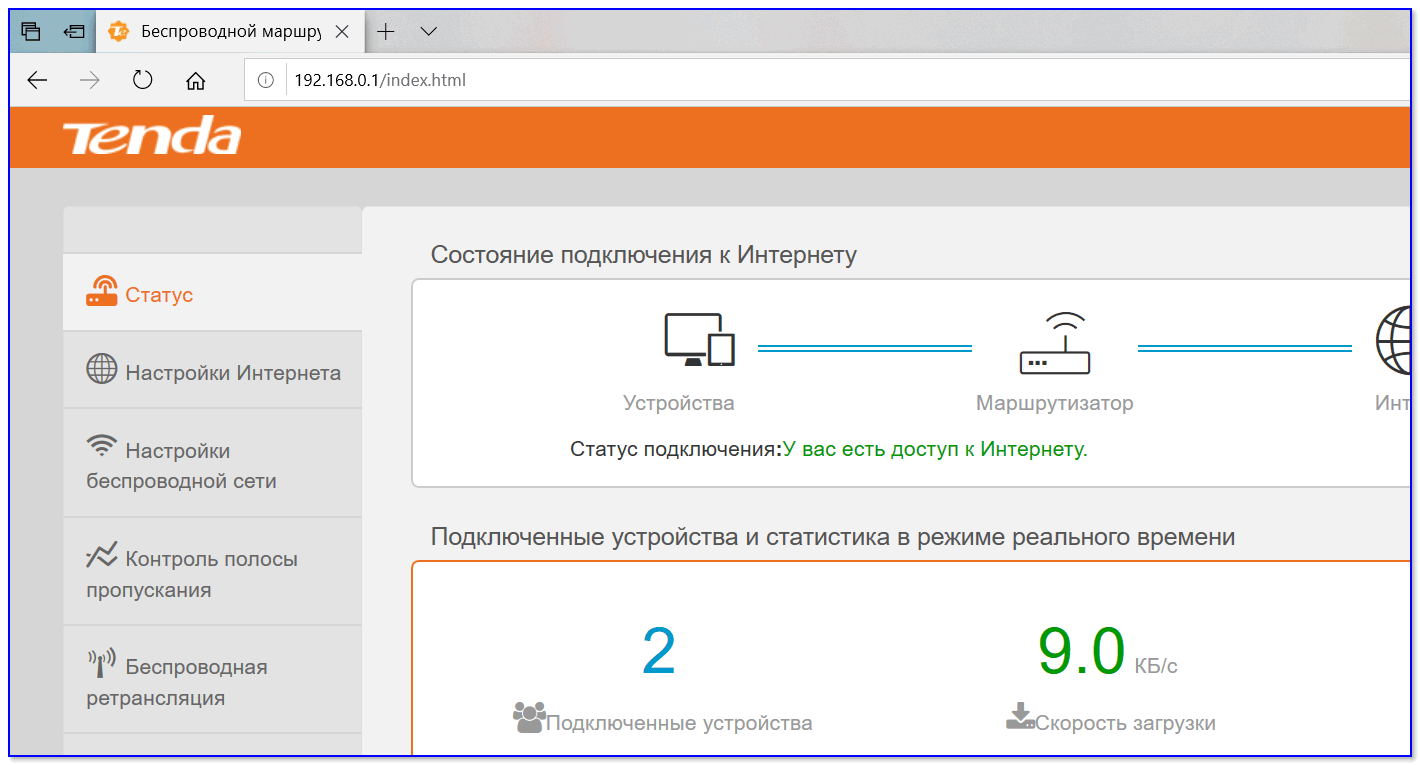Click the tabs set aside icon
The width and height of the screenshot is (1420, 765).
pos(31,31)
